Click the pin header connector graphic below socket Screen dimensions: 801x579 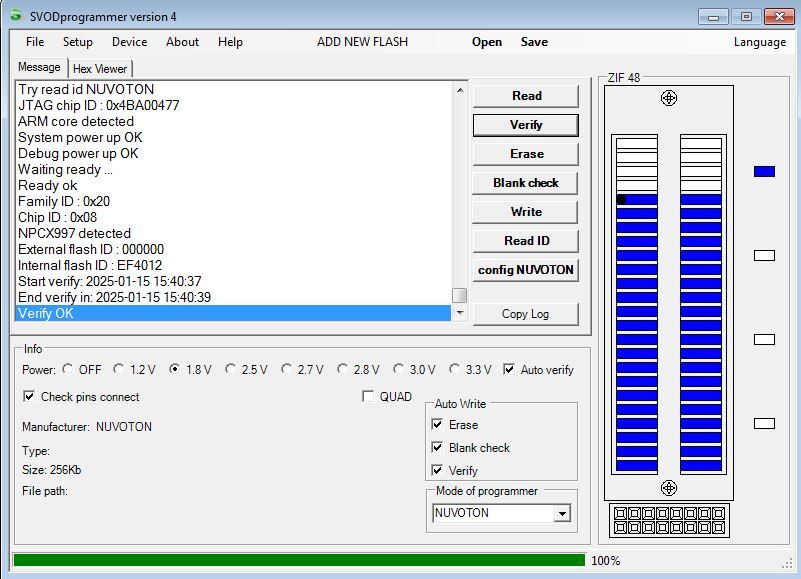pos(668,520)
